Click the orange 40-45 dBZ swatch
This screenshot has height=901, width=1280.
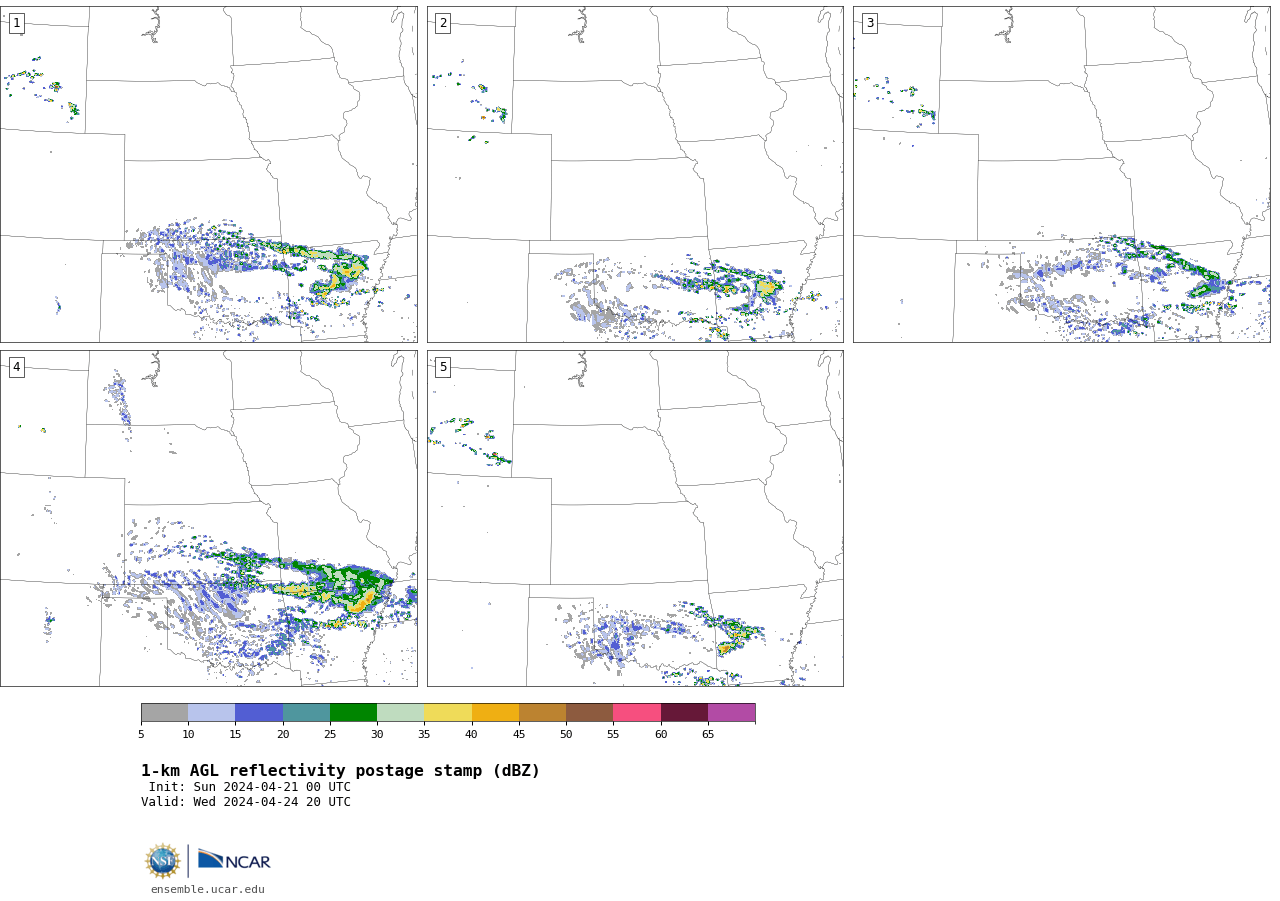495,713
